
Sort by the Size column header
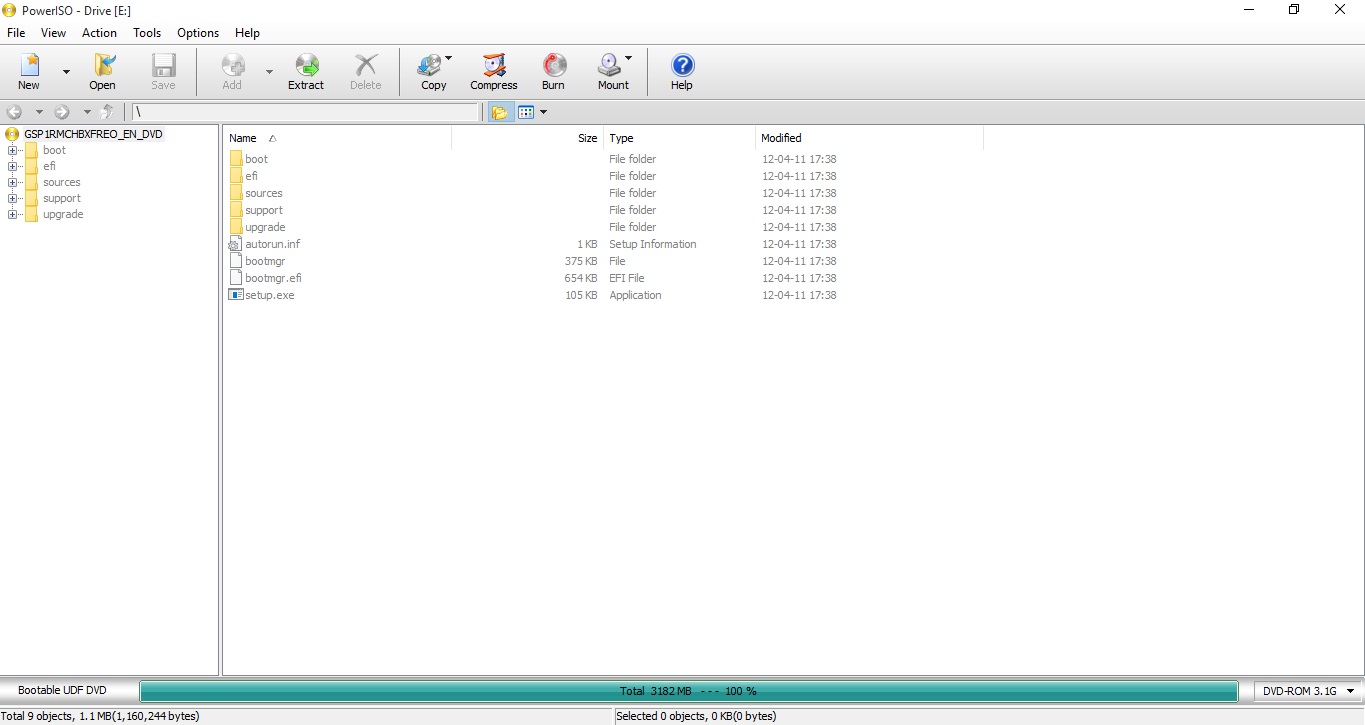pos(528,138)
